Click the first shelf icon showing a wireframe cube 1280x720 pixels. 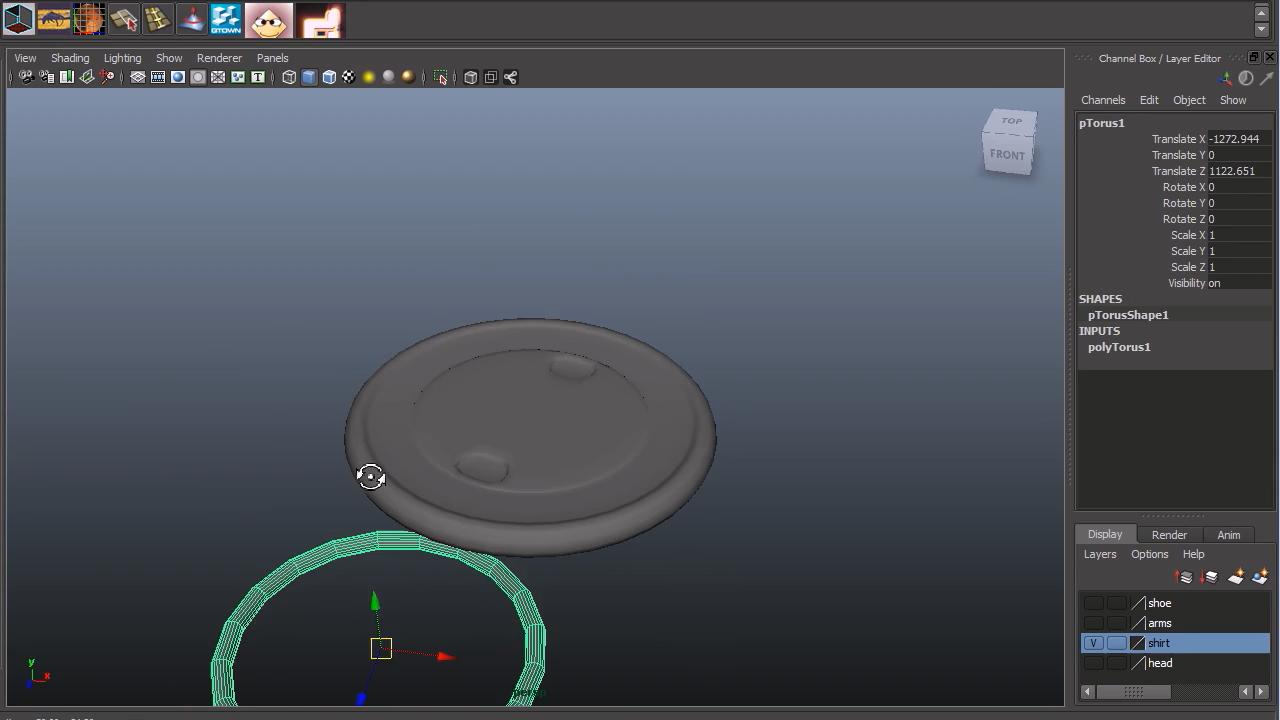click(x=18, y=19)
